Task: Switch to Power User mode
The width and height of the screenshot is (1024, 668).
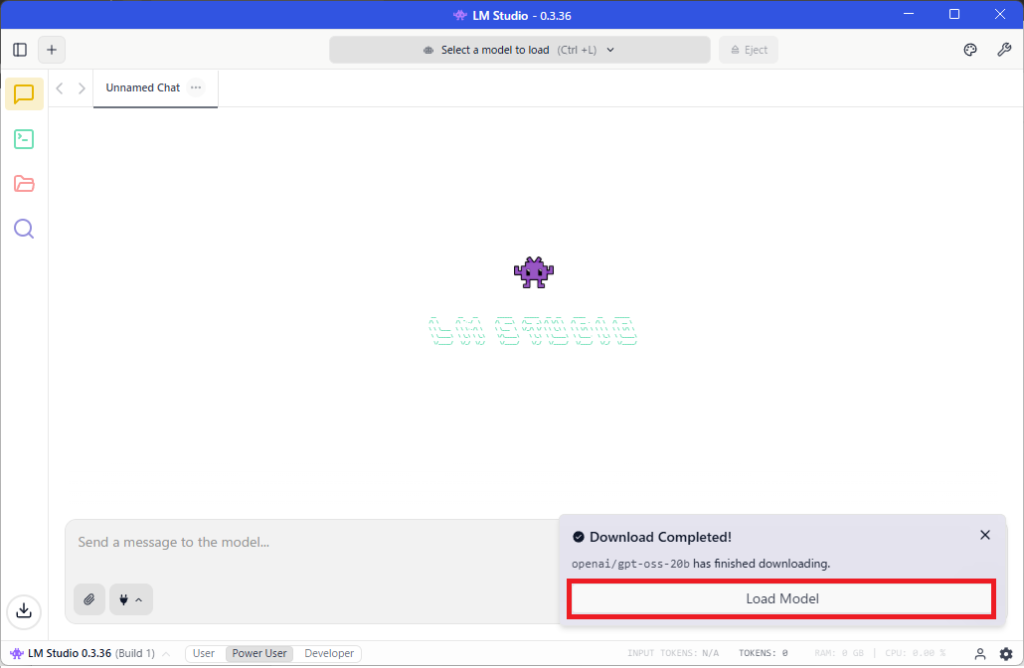Action: coord(259,654)
